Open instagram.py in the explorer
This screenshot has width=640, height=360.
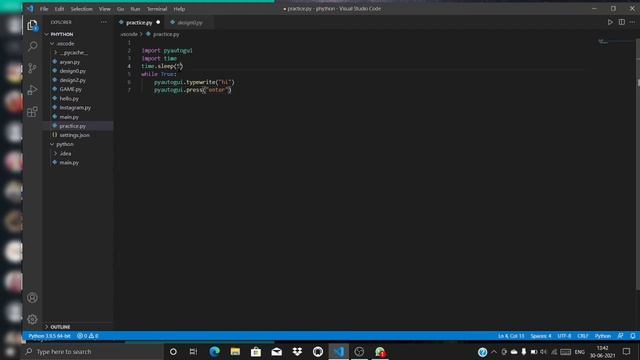[x=75, y=108]
